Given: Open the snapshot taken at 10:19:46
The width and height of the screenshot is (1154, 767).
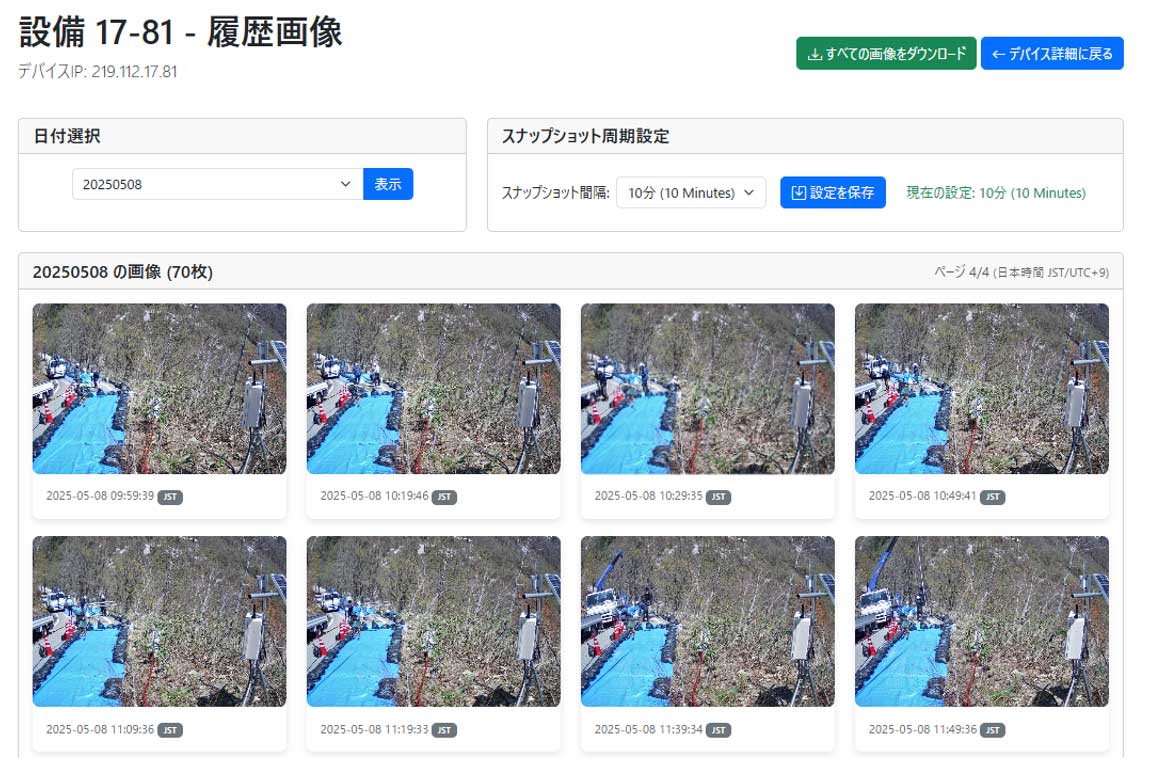Looking at the screenshot, I should point(433,388).
